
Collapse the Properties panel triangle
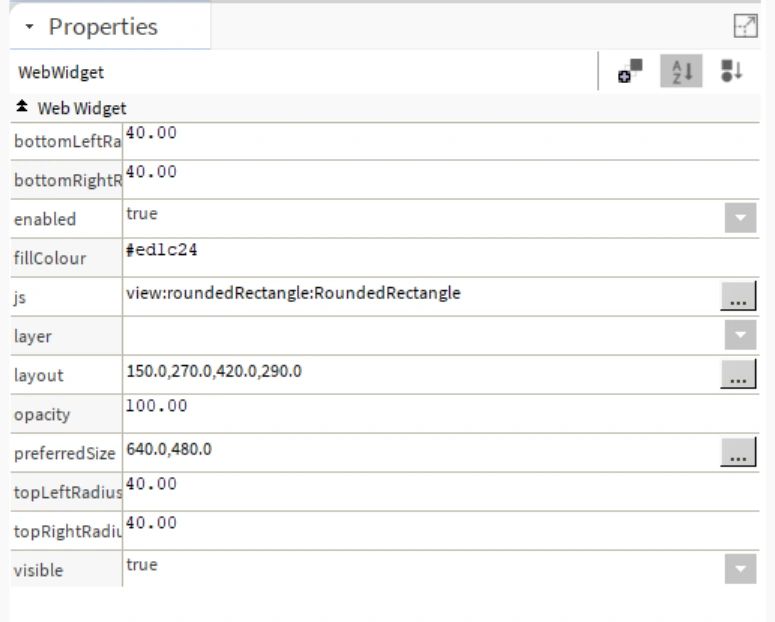30,28
